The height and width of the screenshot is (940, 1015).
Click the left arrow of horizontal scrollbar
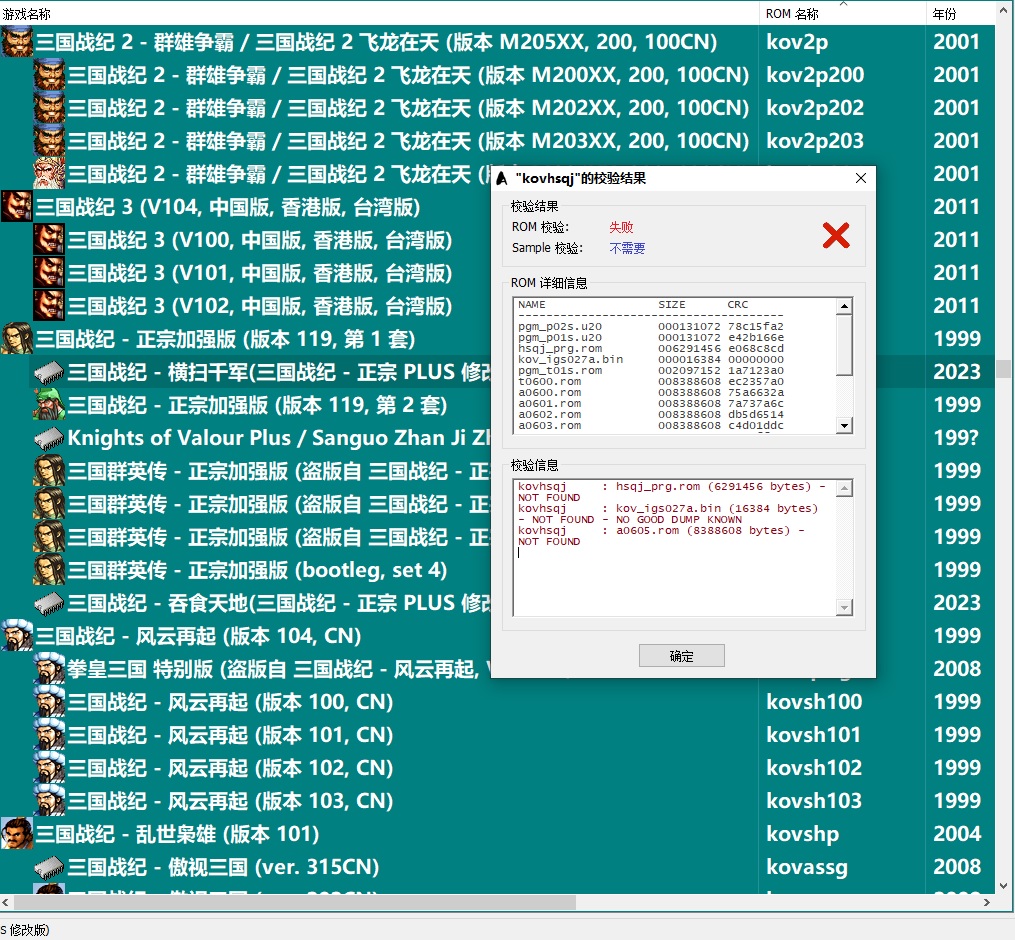(6, 902)
